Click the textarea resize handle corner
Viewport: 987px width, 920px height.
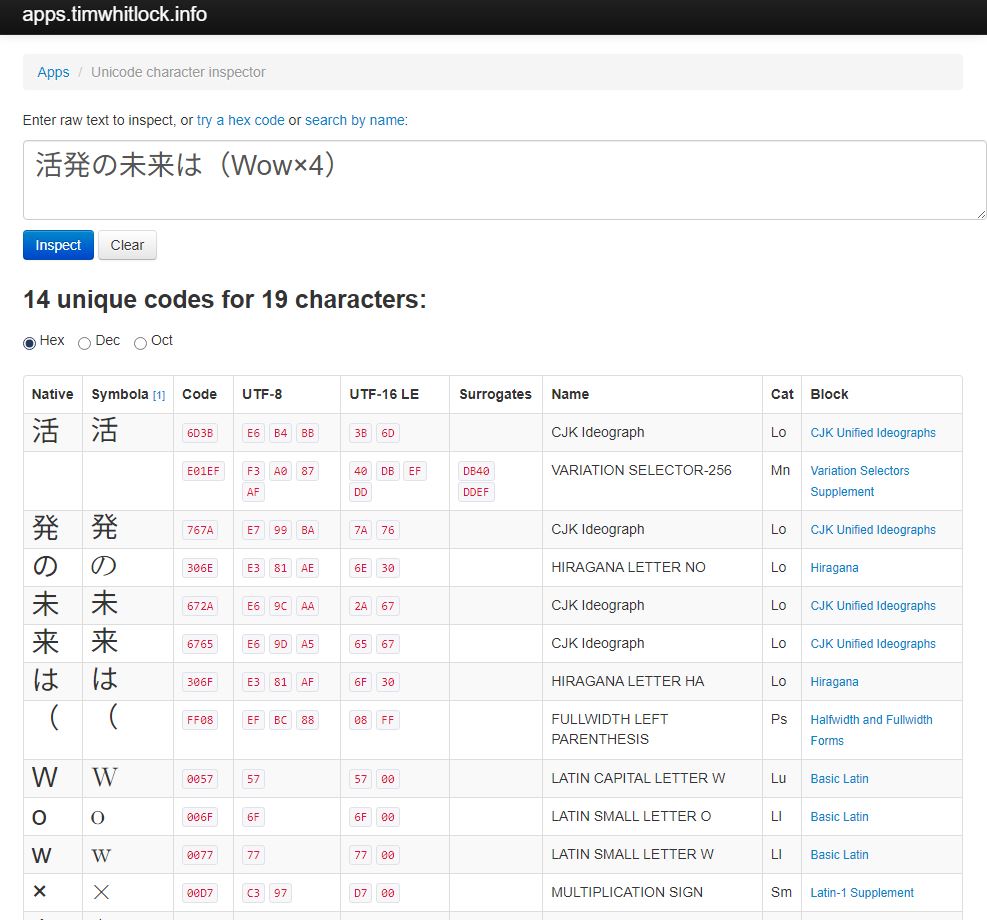click(x=981, y=214)
